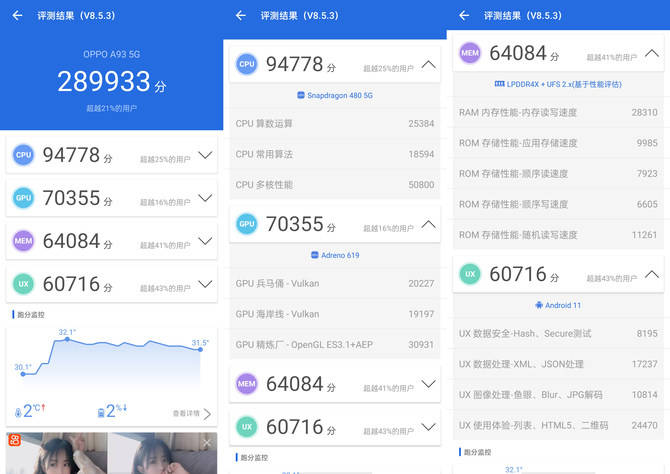The height and width of the screenshot is (474, 670).
Task: Tap the CPU badge icon in the middle panel
Action: [247, 64]
